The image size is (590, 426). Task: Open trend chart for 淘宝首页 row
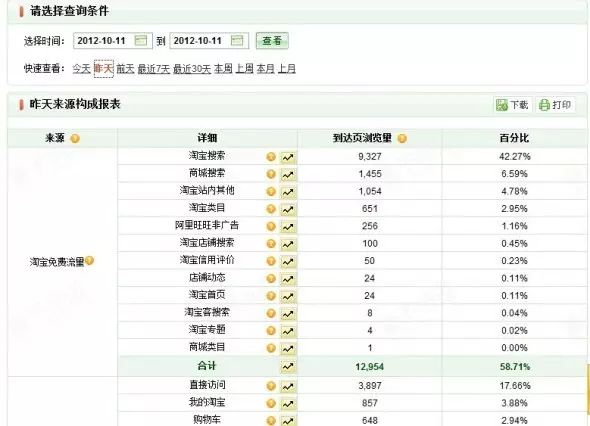[288, 296]
